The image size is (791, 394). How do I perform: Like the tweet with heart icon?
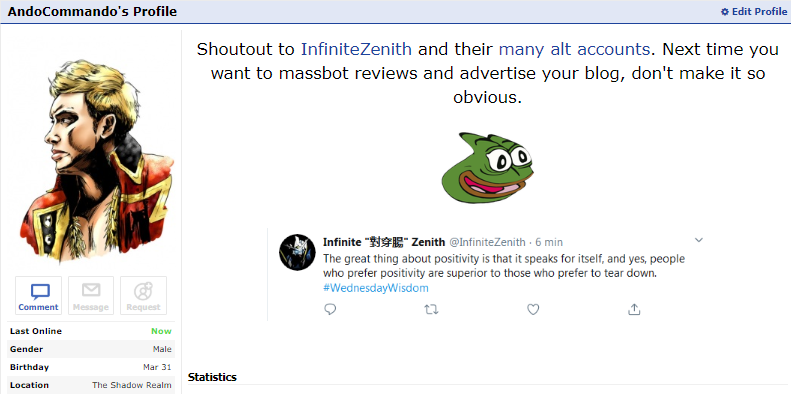[x=533, y=309]
